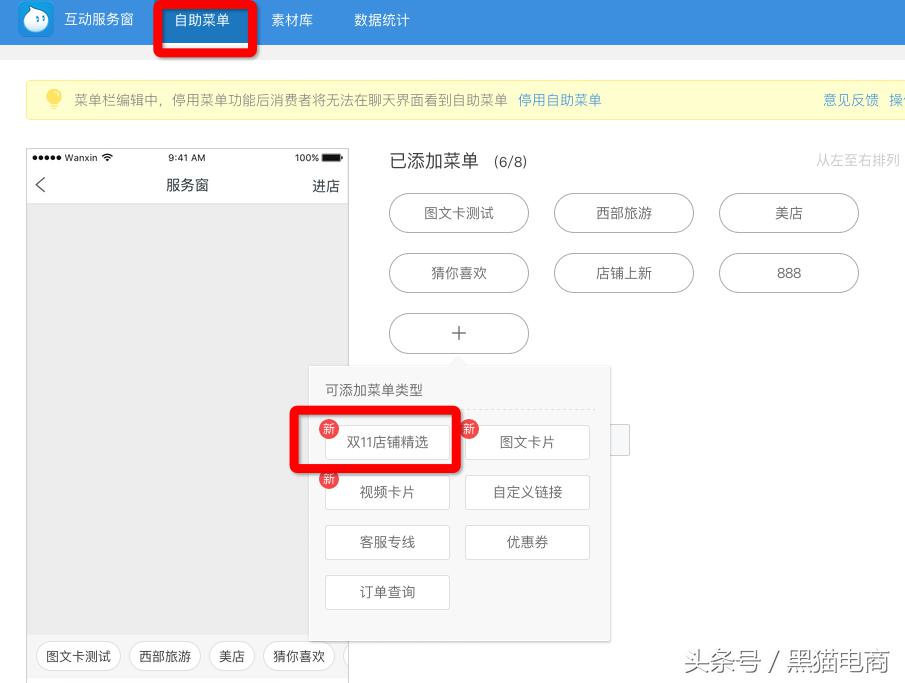The height and width of the screenshot is (683, 905).
Task: Choose 双11店铺精选 menu type
Action: point(387,442)
